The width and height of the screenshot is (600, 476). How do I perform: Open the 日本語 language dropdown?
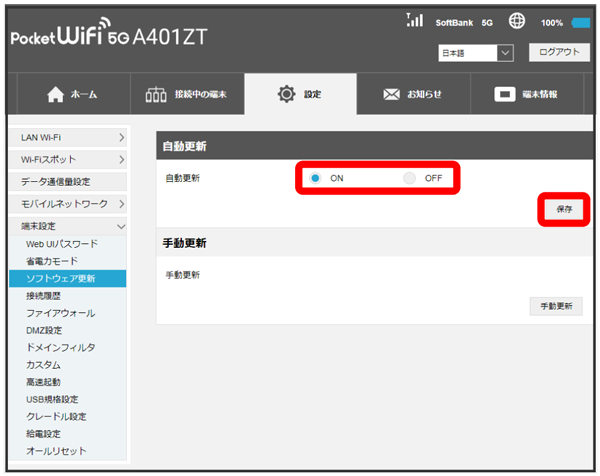tap(475, 52)
